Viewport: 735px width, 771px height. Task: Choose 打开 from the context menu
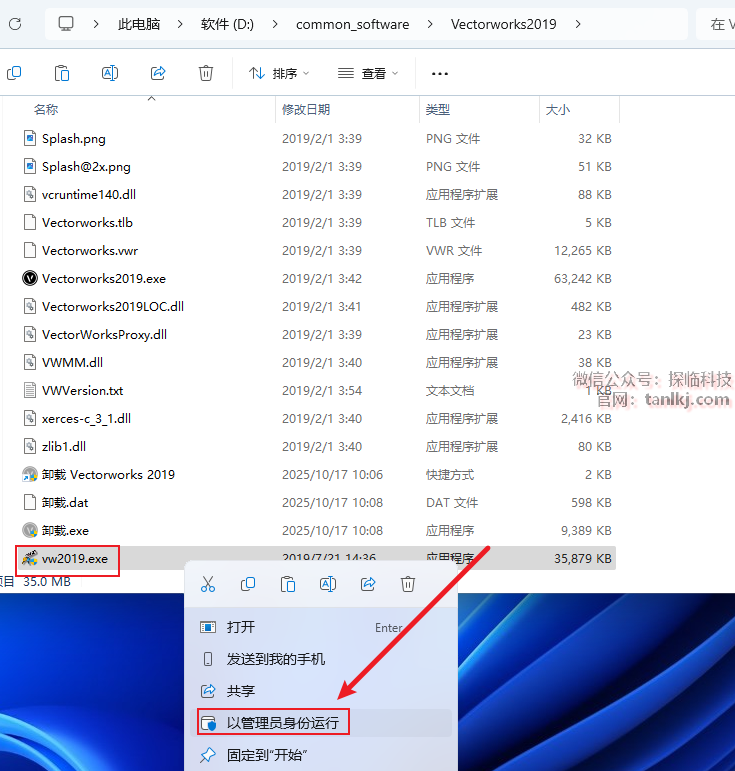[241, 627]
